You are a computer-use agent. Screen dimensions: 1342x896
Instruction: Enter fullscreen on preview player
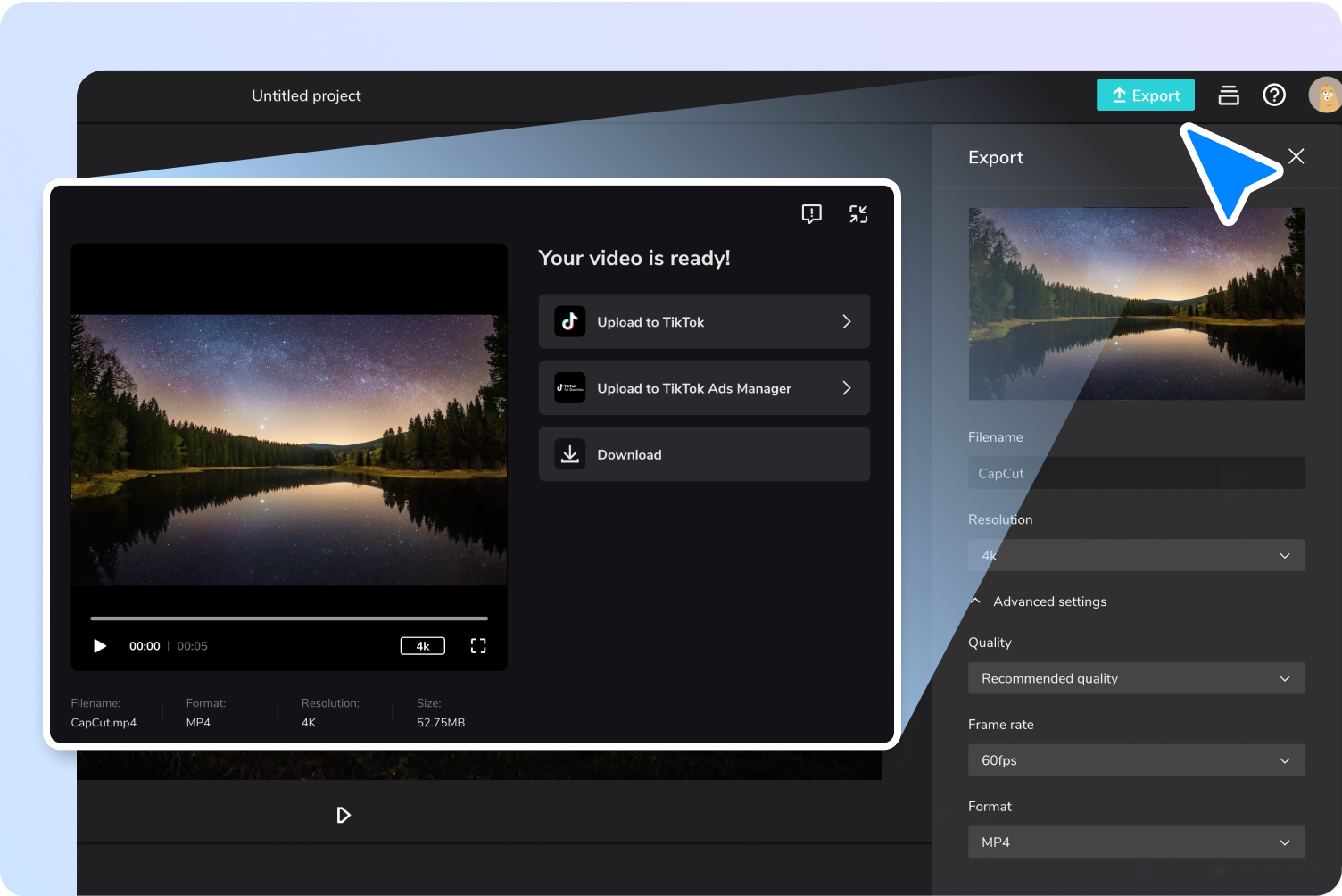[478, 646]
